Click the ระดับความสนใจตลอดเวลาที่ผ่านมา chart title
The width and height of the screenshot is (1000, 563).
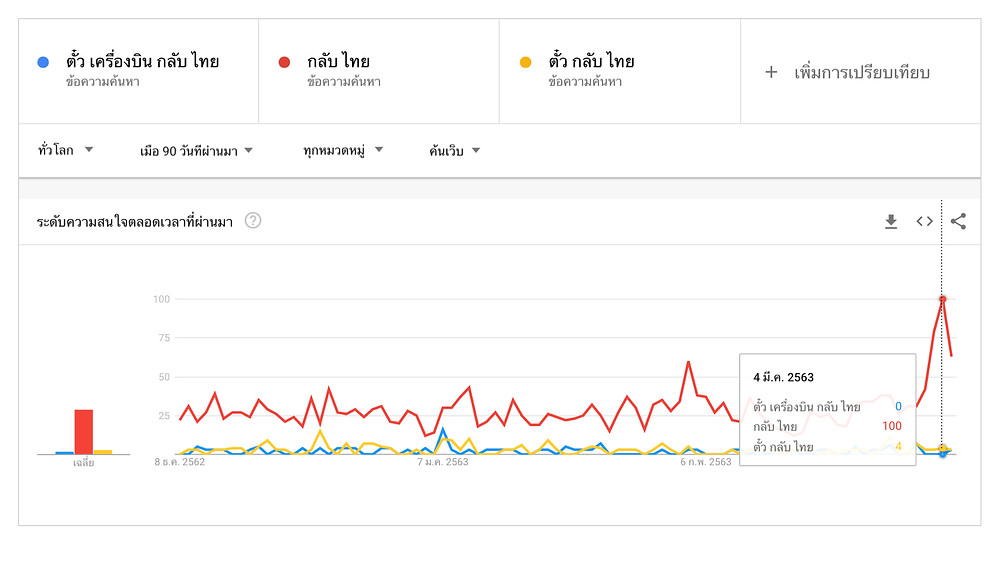(134, 222)
